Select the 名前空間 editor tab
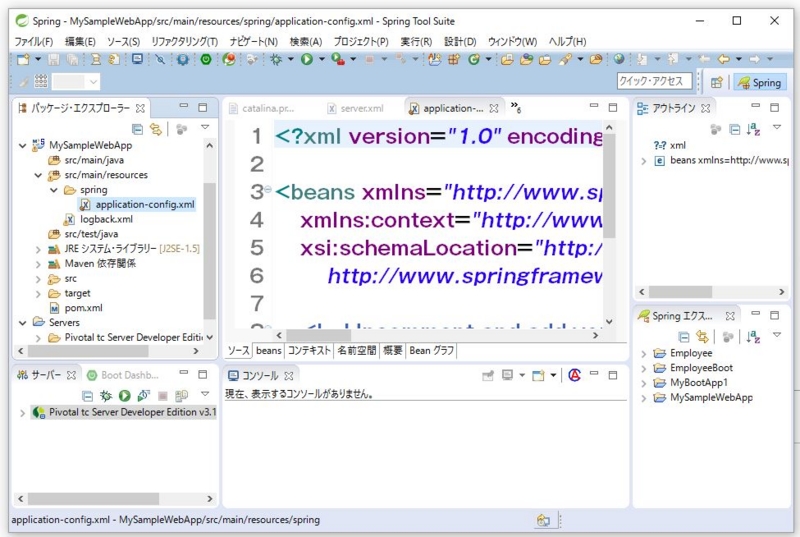The height and width of the screenshot is (537, 800). [357, 350]
